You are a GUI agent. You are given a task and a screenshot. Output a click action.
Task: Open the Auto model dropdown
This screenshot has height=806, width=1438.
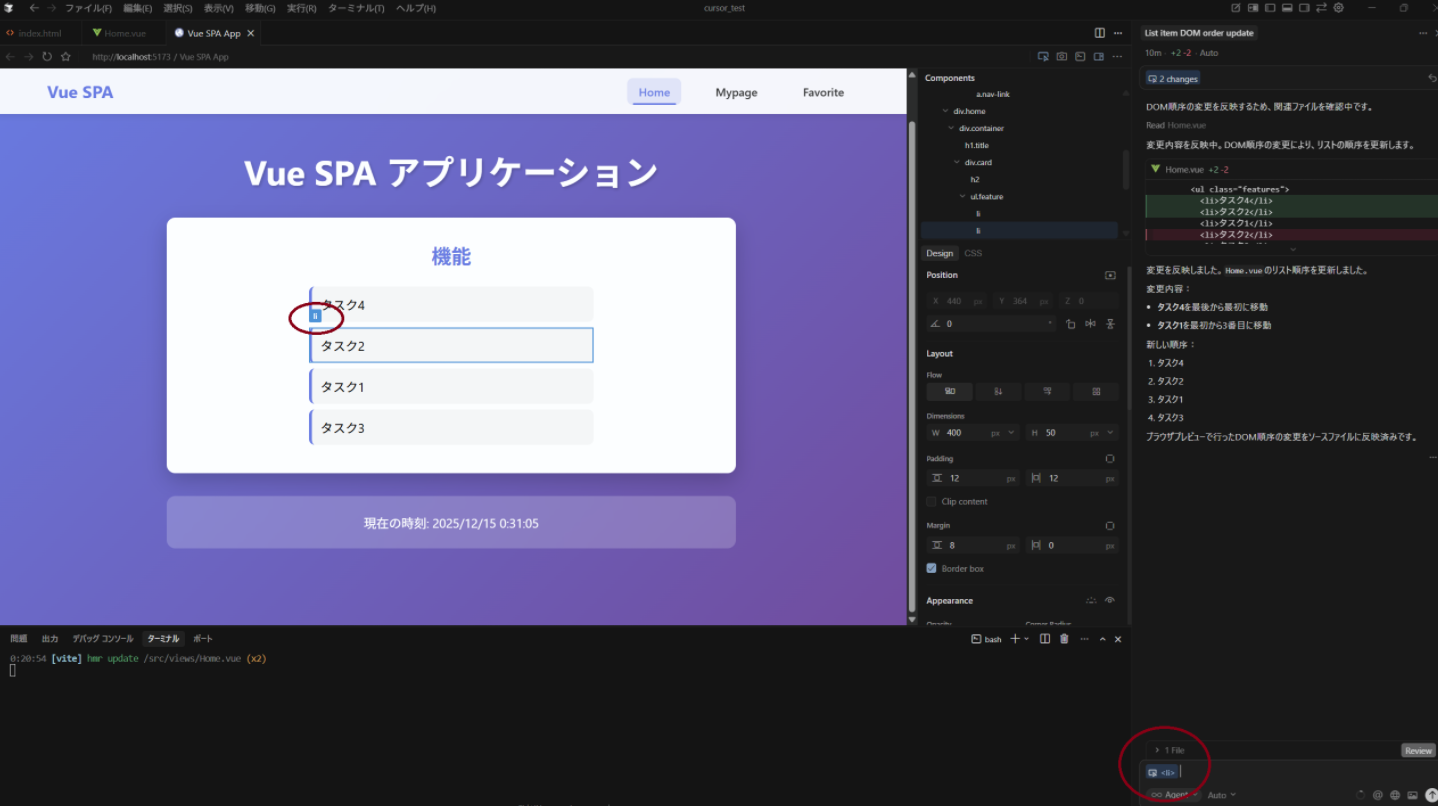(1222, 795)
